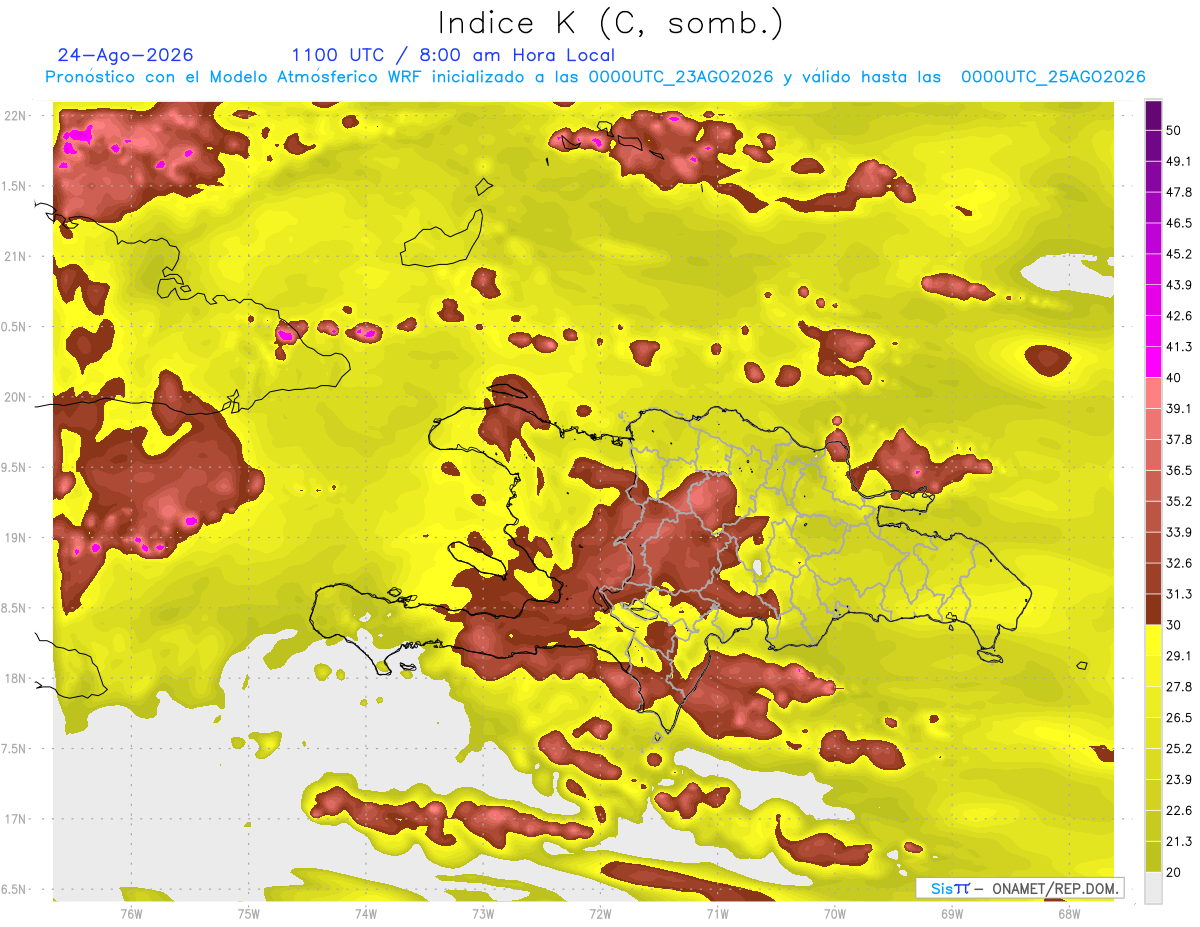Image resolution: width=1200 pixels, height=927 pixels.
Task: Click the '20N' latitude label
Action: [x=16, y=397]
